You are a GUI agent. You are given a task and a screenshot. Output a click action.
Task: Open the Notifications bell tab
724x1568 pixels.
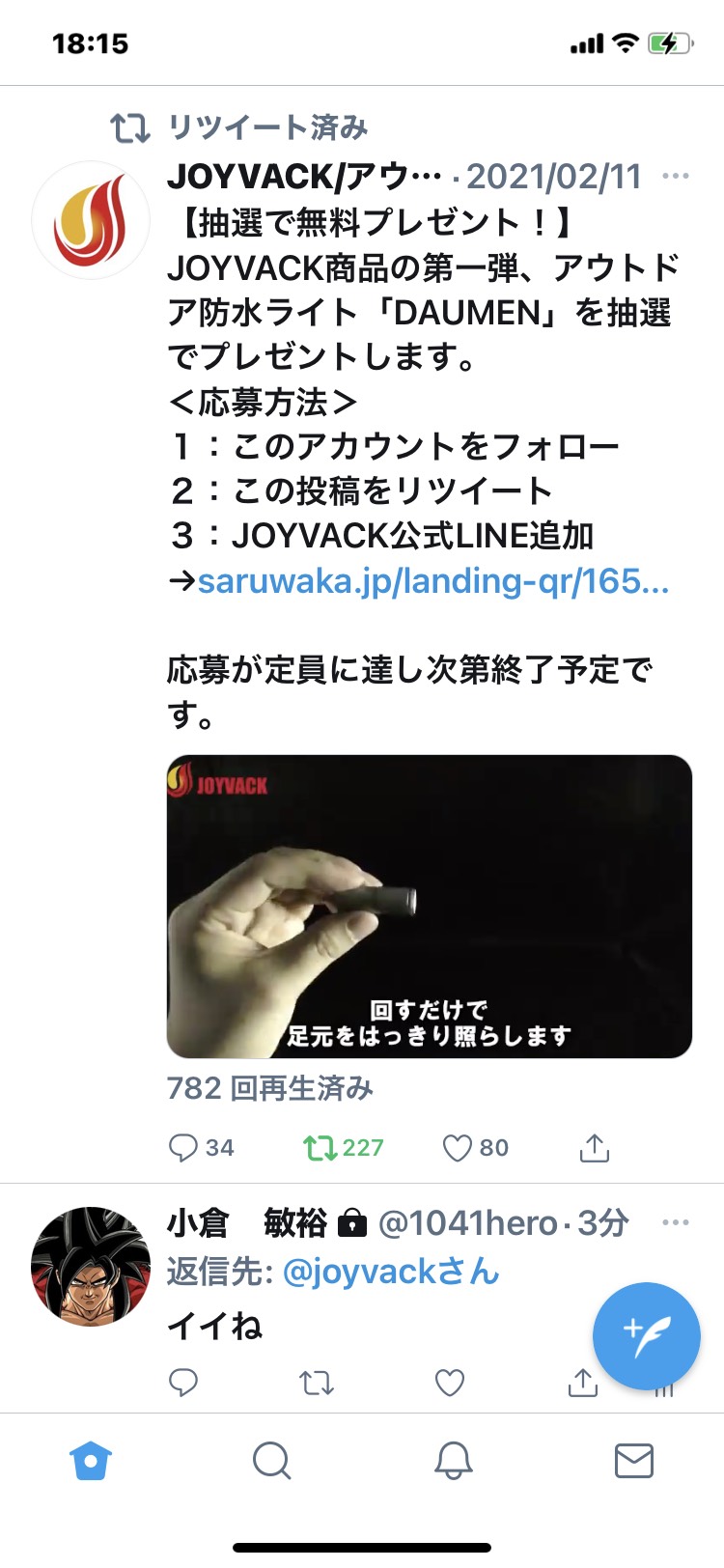click(453, 1461)
